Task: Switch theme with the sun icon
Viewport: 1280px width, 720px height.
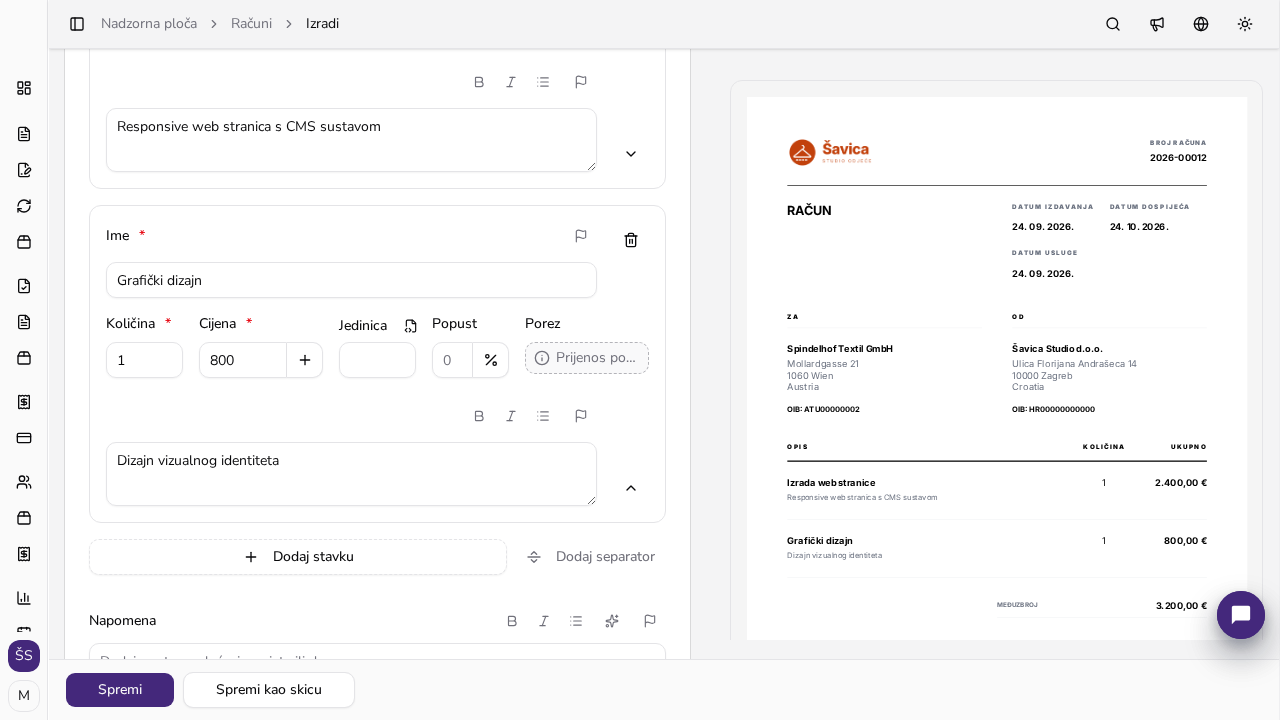Action: (x=1245, y=24)
